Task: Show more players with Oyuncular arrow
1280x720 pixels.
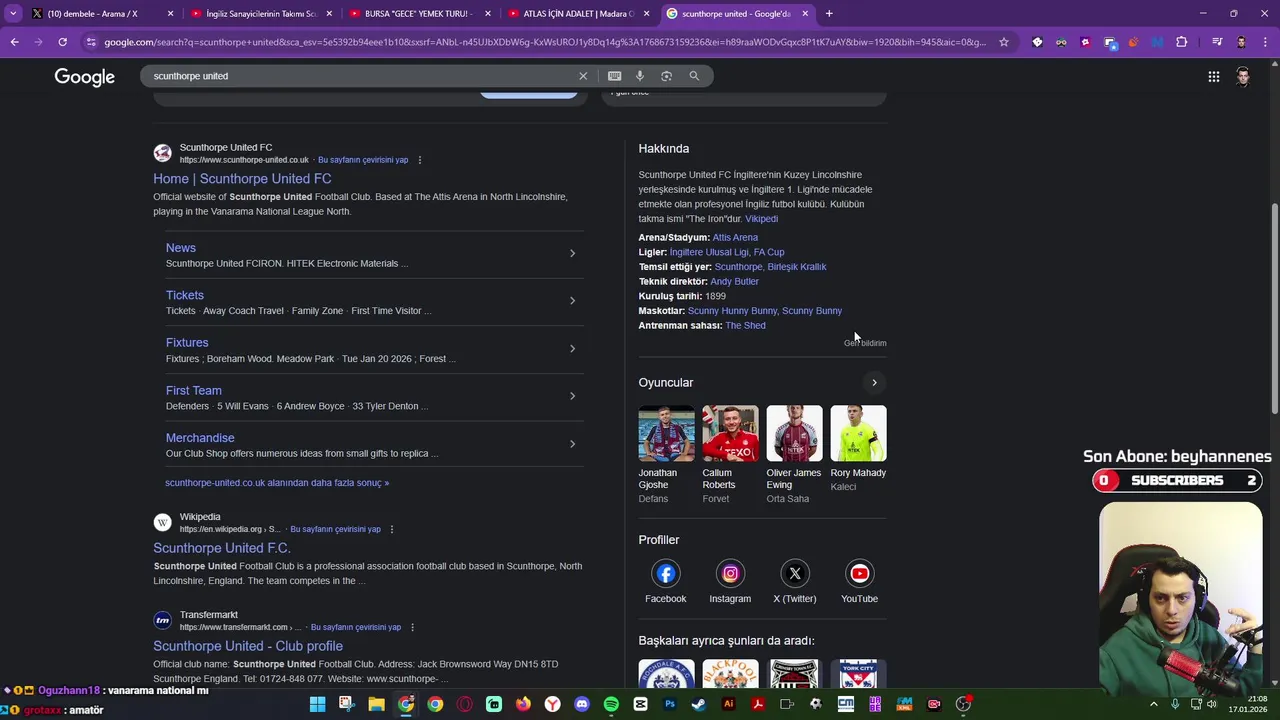Action: point(874,383)
